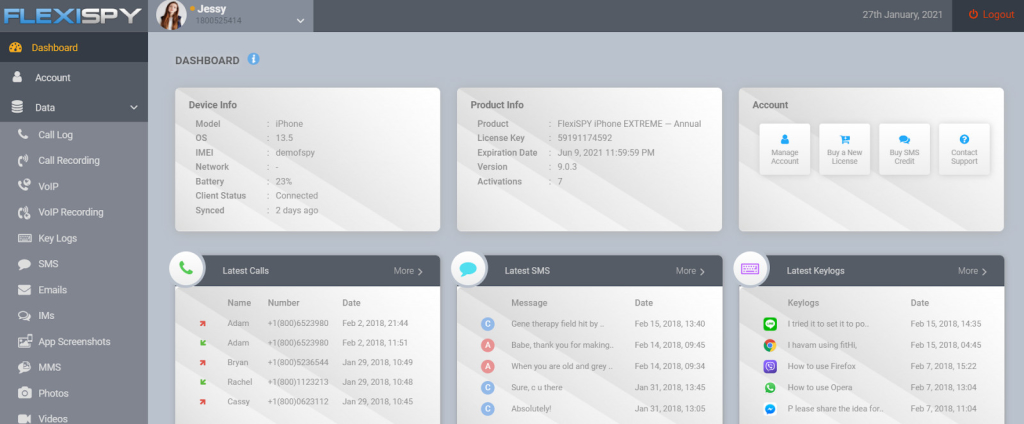Viewport: 1024px width, 424px height.
Task: Click Bryan call row outgoing arrow
Action: click(x=203, y=363)
